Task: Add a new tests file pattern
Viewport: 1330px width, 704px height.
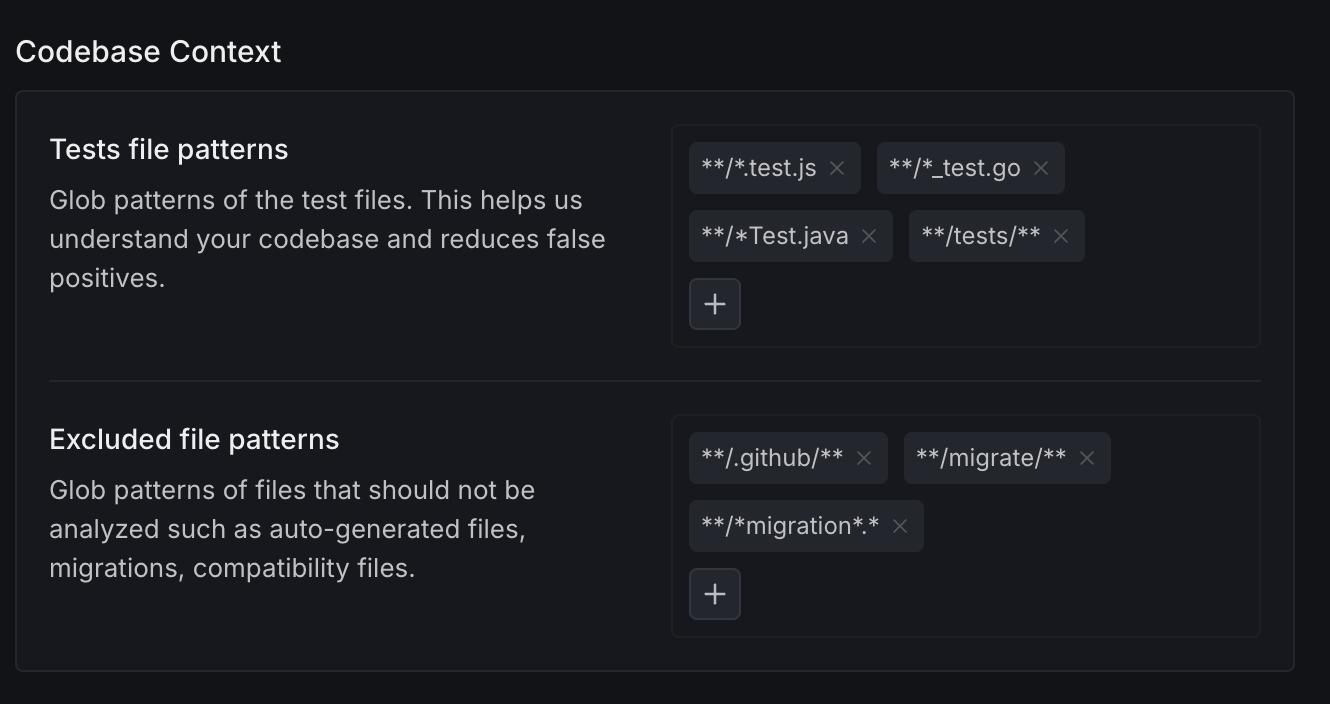Action: [715, 304]
